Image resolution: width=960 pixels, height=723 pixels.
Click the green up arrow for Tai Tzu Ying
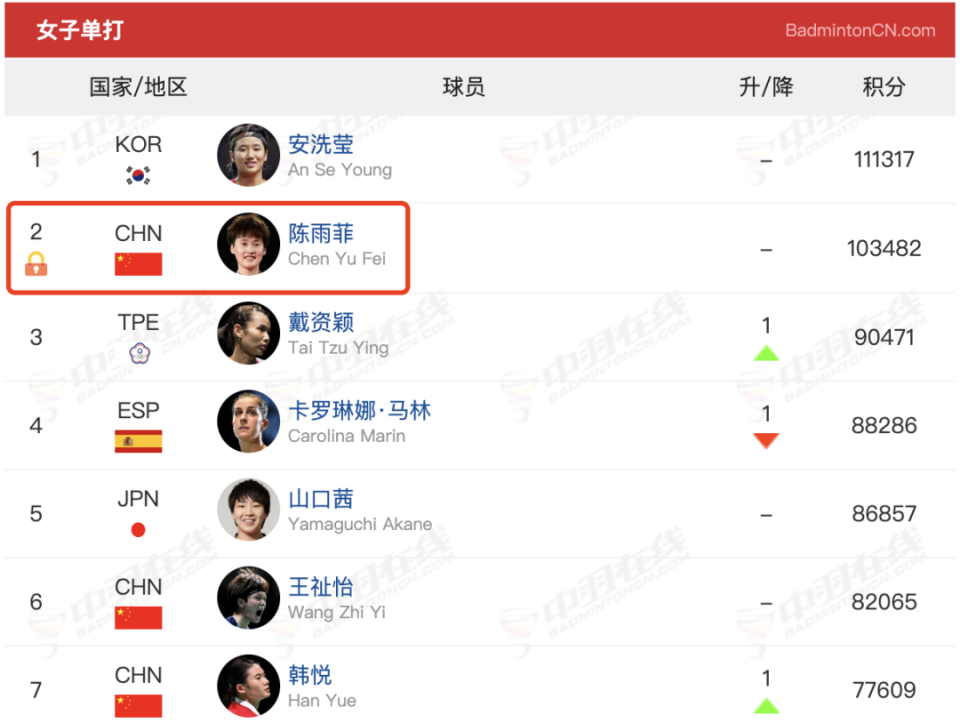[x=766, y=353]
